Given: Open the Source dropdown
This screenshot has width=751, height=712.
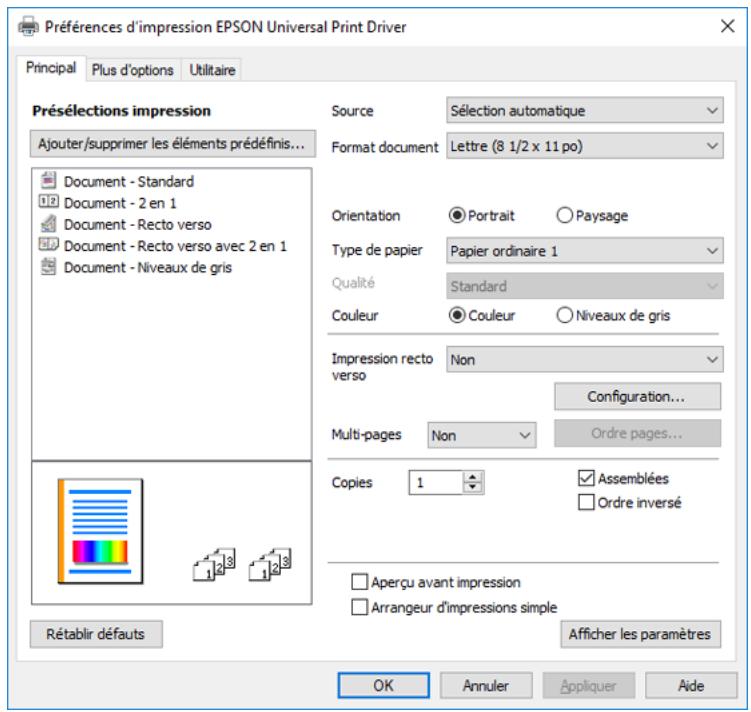Looking at the screenshot, I should tap(585, 111).
